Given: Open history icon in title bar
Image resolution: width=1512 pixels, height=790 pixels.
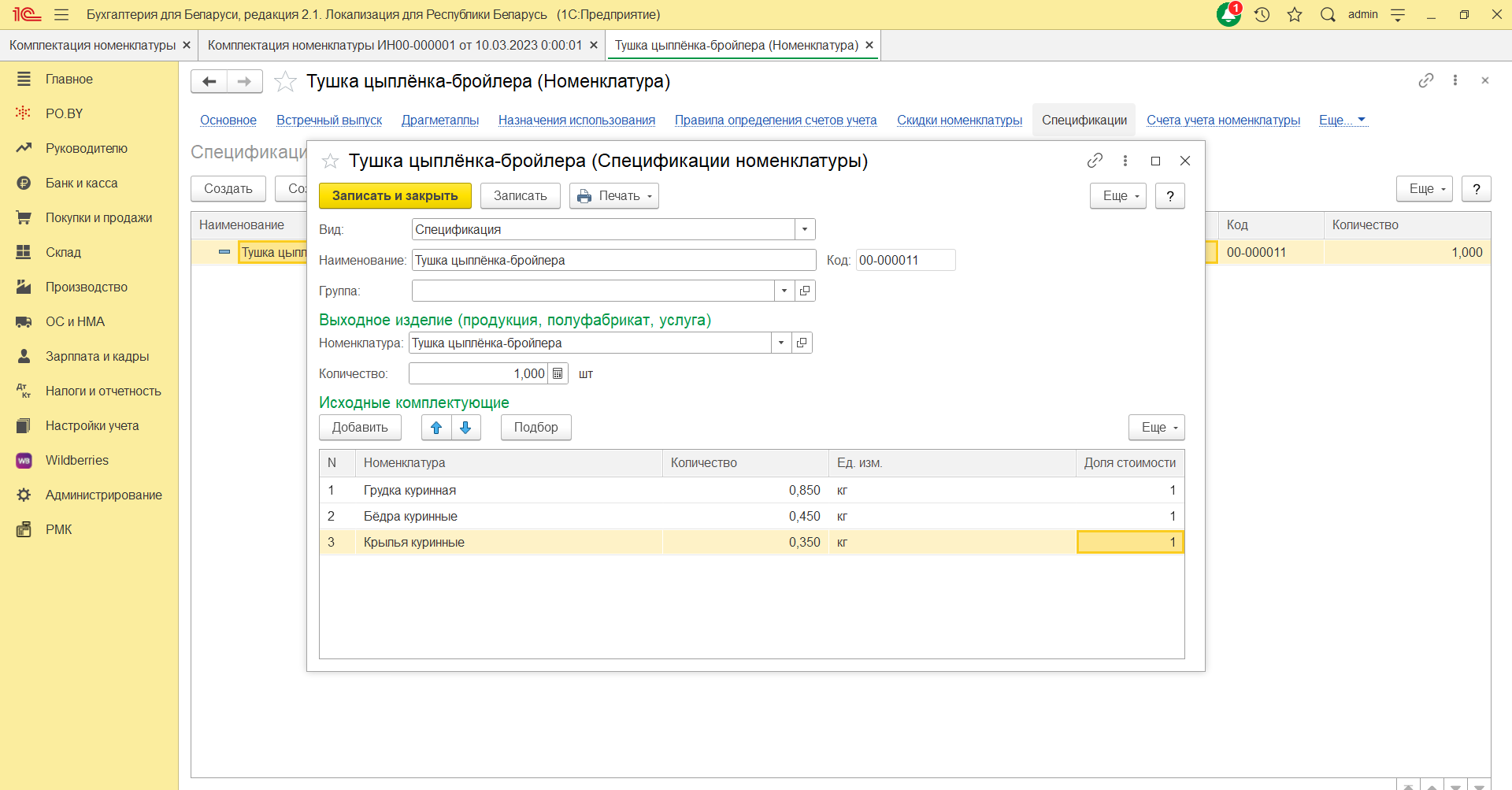Looking at the screenshot, I should click(1262, 15).
